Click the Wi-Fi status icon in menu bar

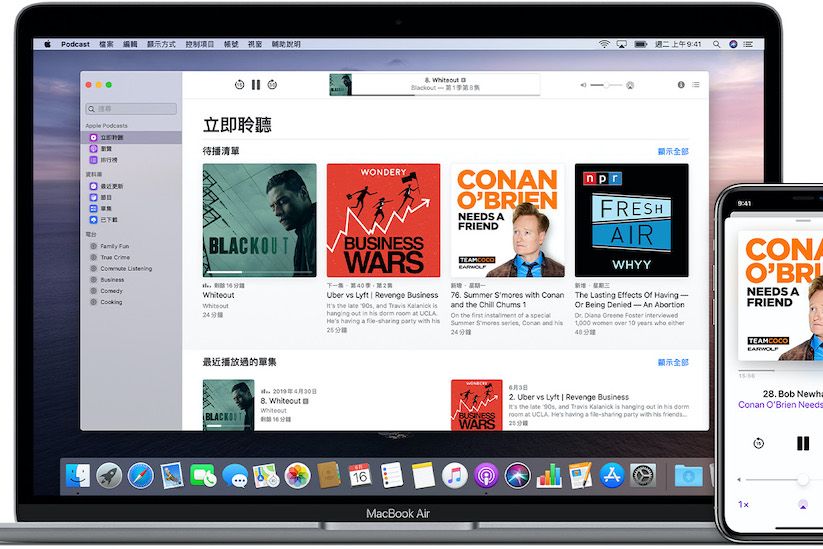point(604,45)
